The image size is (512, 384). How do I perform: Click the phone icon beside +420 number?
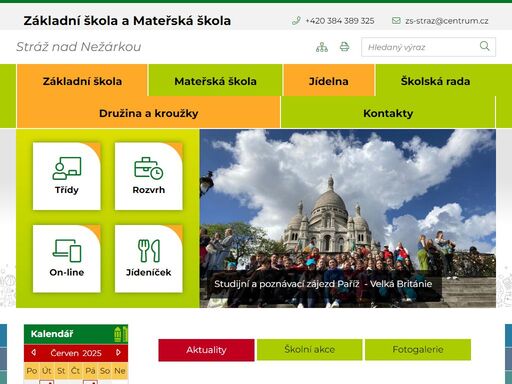296,21
